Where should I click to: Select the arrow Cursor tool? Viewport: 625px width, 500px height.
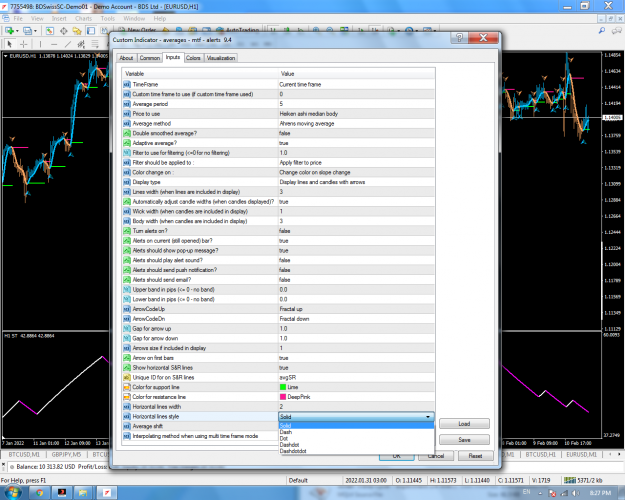(10, 44)
